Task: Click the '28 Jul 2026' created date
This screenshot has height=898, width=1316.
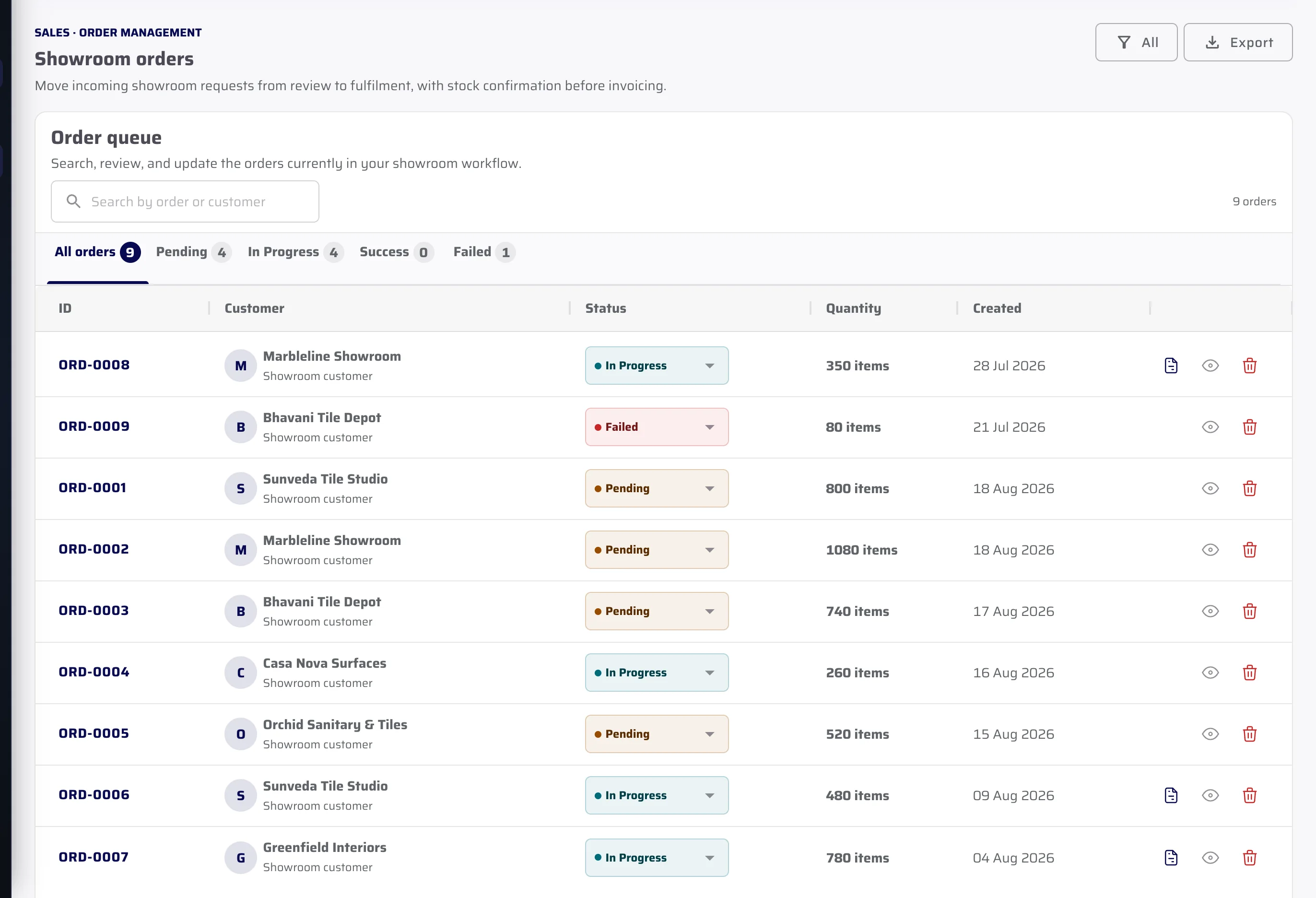Action: coord(1009,366)
